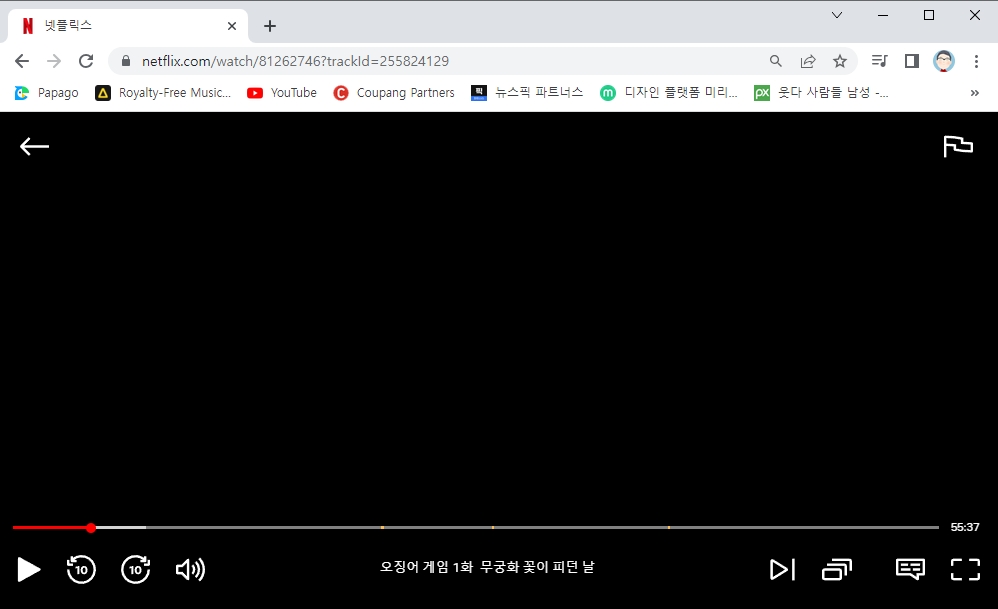Go forward in browser history
Viewport: 998px width, 609px height.
click(54, 61)
